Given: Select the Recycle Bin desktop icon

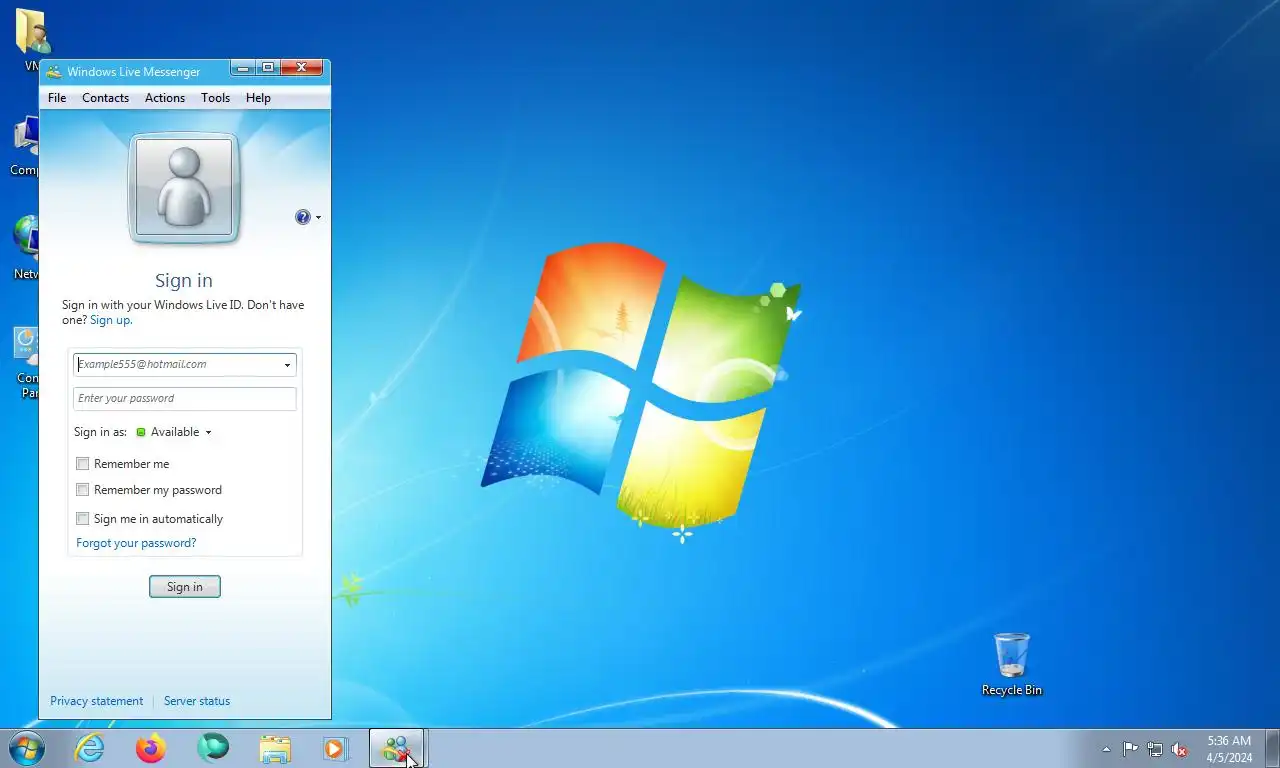Looking at the screenshot, I should pos(1011,665).
